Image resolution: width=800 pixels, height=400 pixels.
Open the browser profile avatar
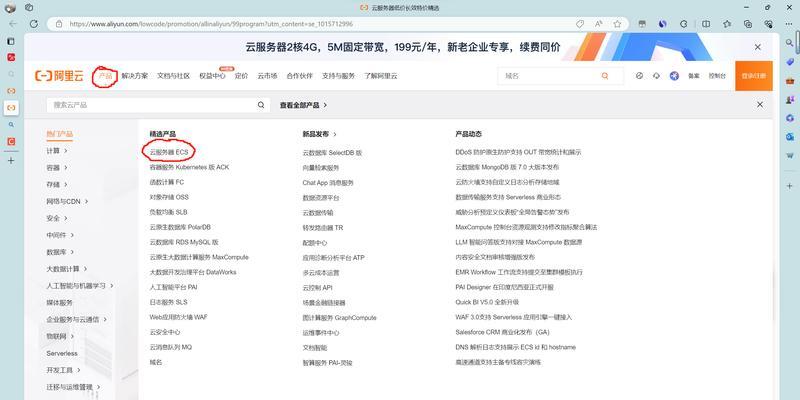point(10,8)
